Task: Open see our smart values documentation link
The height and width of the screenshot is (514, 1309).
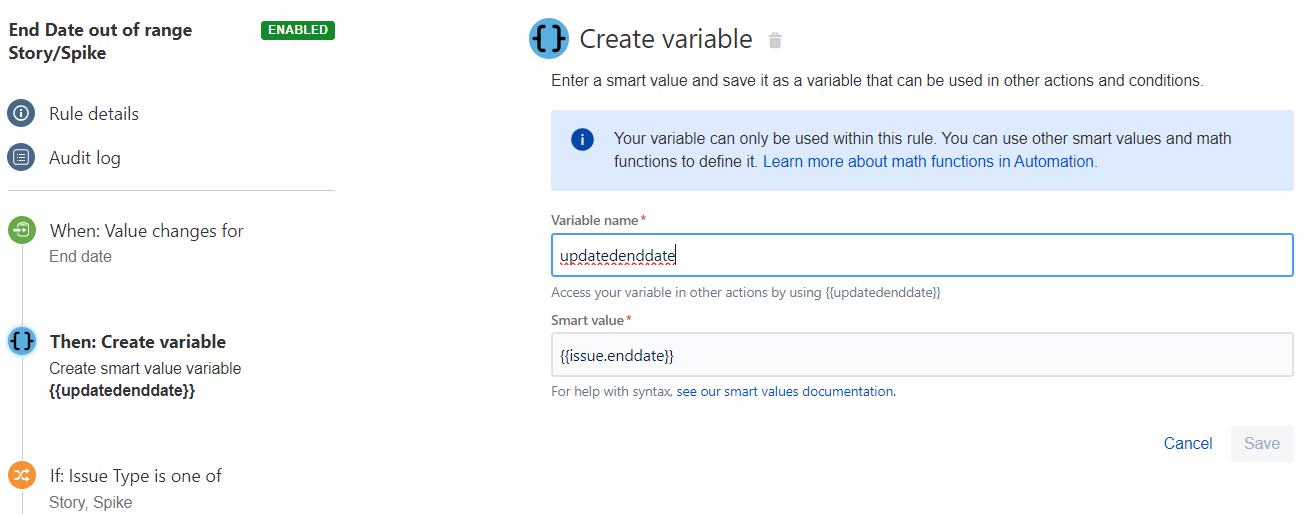Action: 786,392
